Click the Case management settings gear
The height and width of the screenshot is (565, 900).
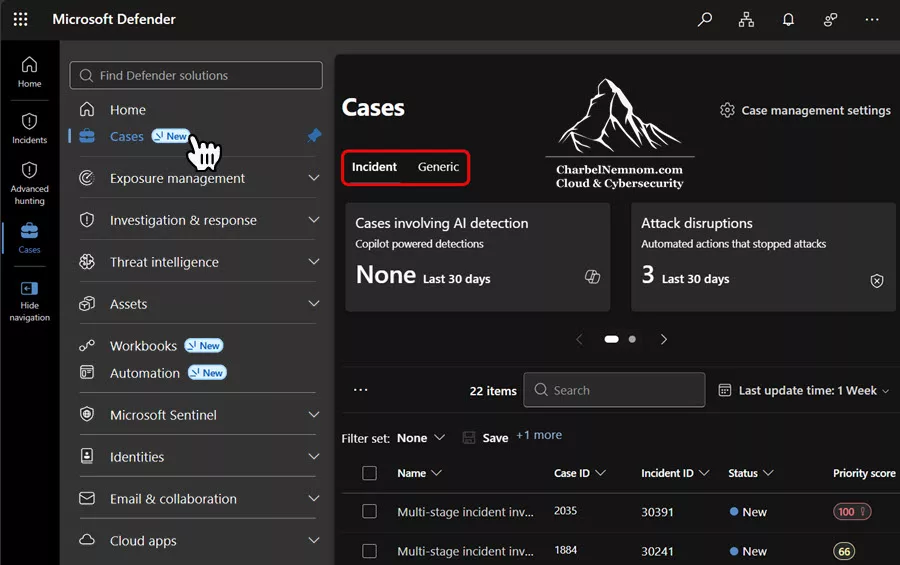[727, 110]
